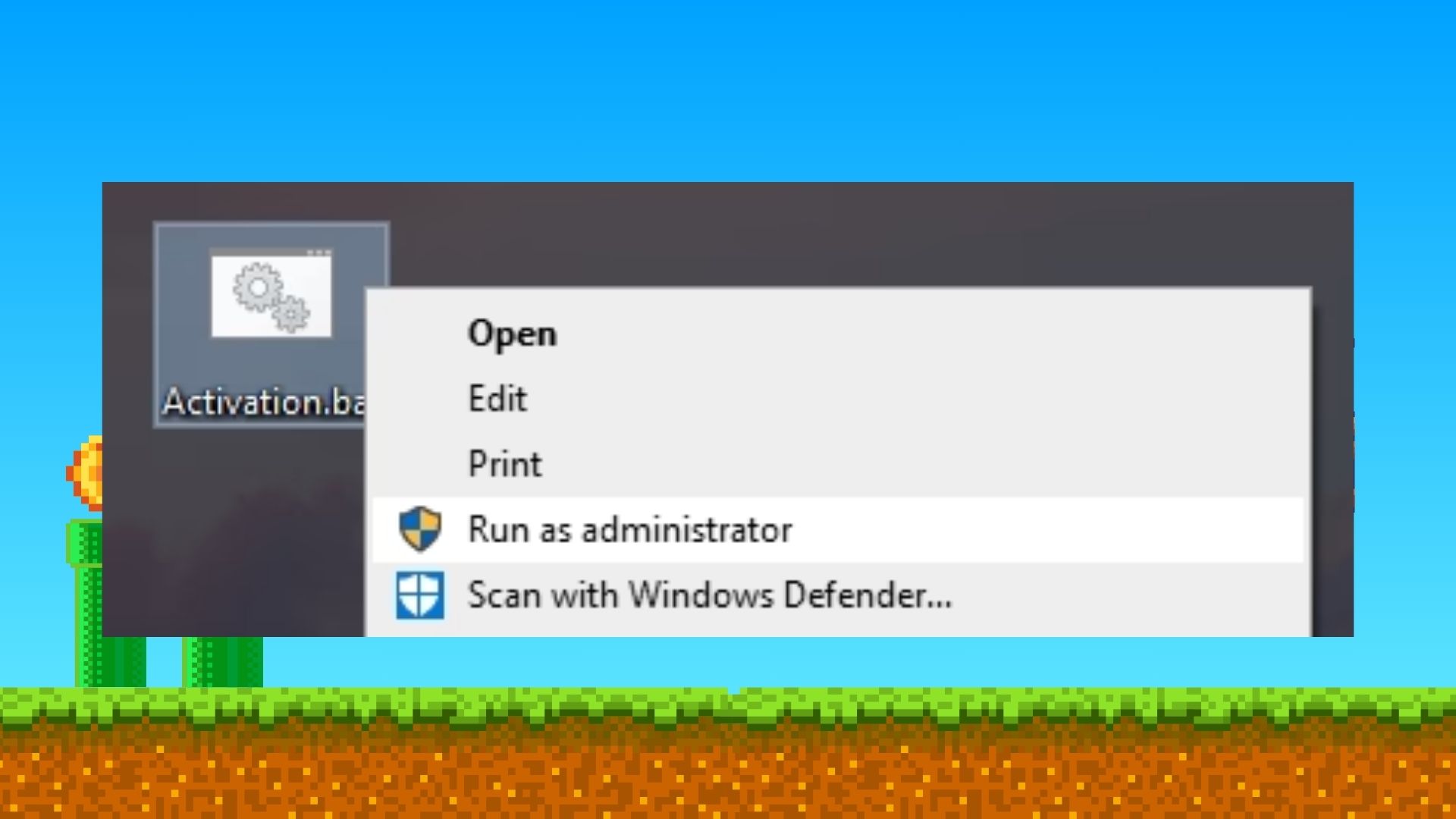The image size is (1456, 819).
Task: Choose Edit from the context menu
Action: point(838,399)
